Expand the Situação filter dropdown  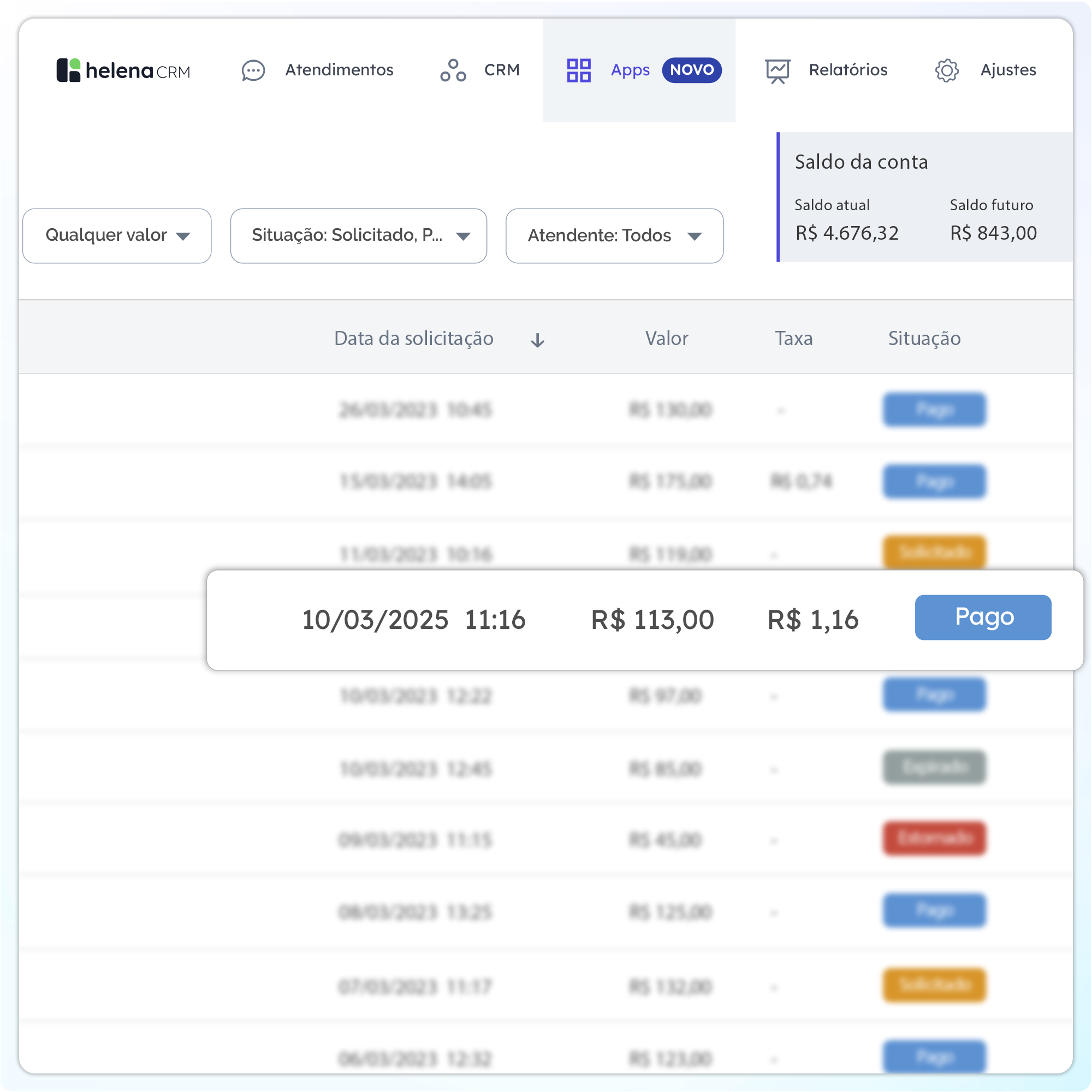coord(358,236)
